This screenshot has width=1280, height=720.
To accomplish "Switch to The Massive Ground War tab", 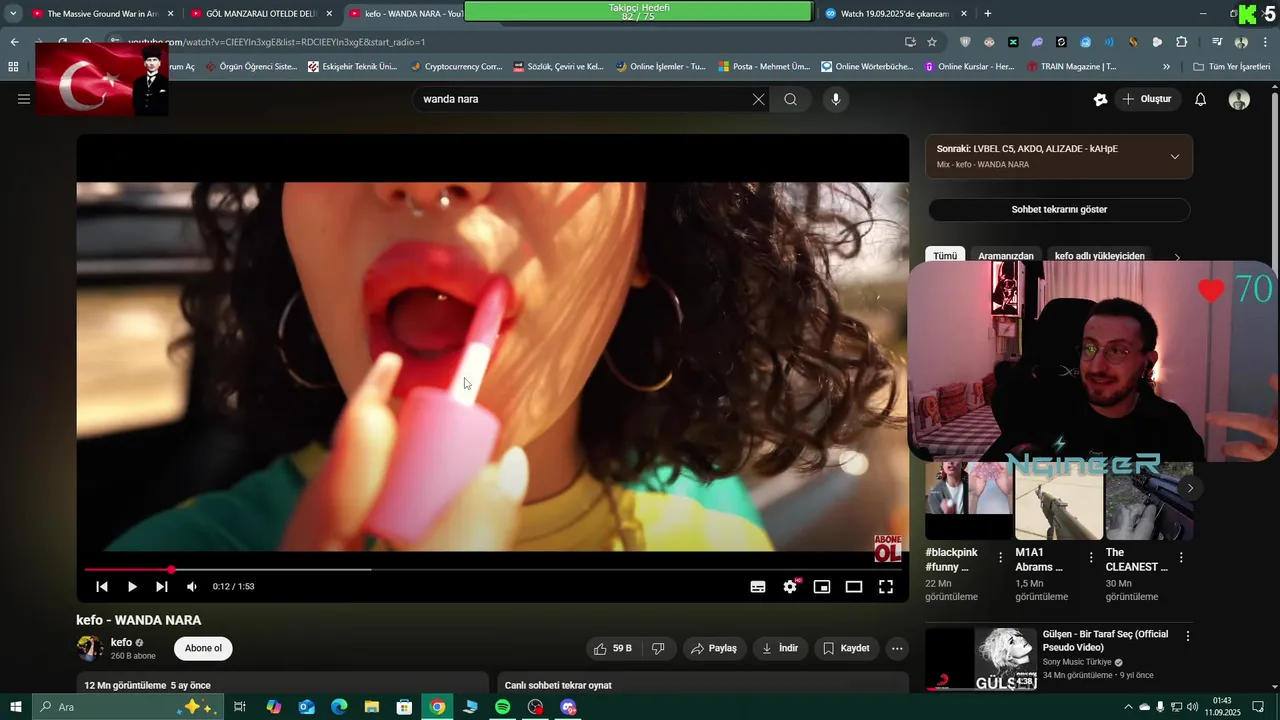I will coord(103,14).
